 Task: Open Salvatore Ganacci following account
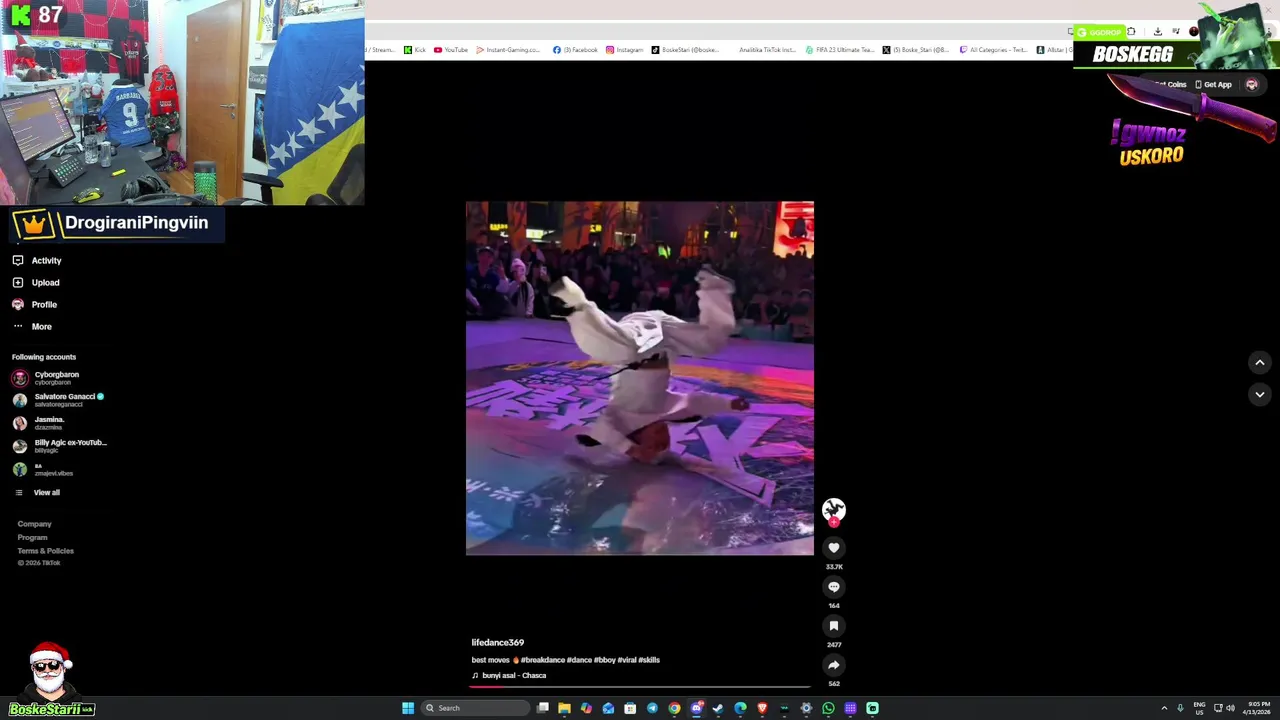(x=58, y=400)
